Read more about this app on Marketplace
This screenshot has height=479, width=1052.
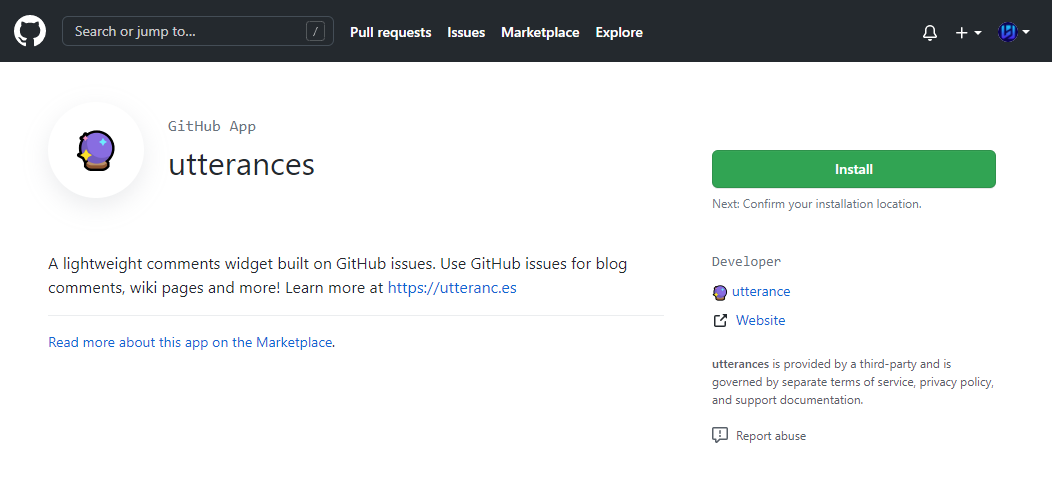pyautogui.click(x=190, y=342)
